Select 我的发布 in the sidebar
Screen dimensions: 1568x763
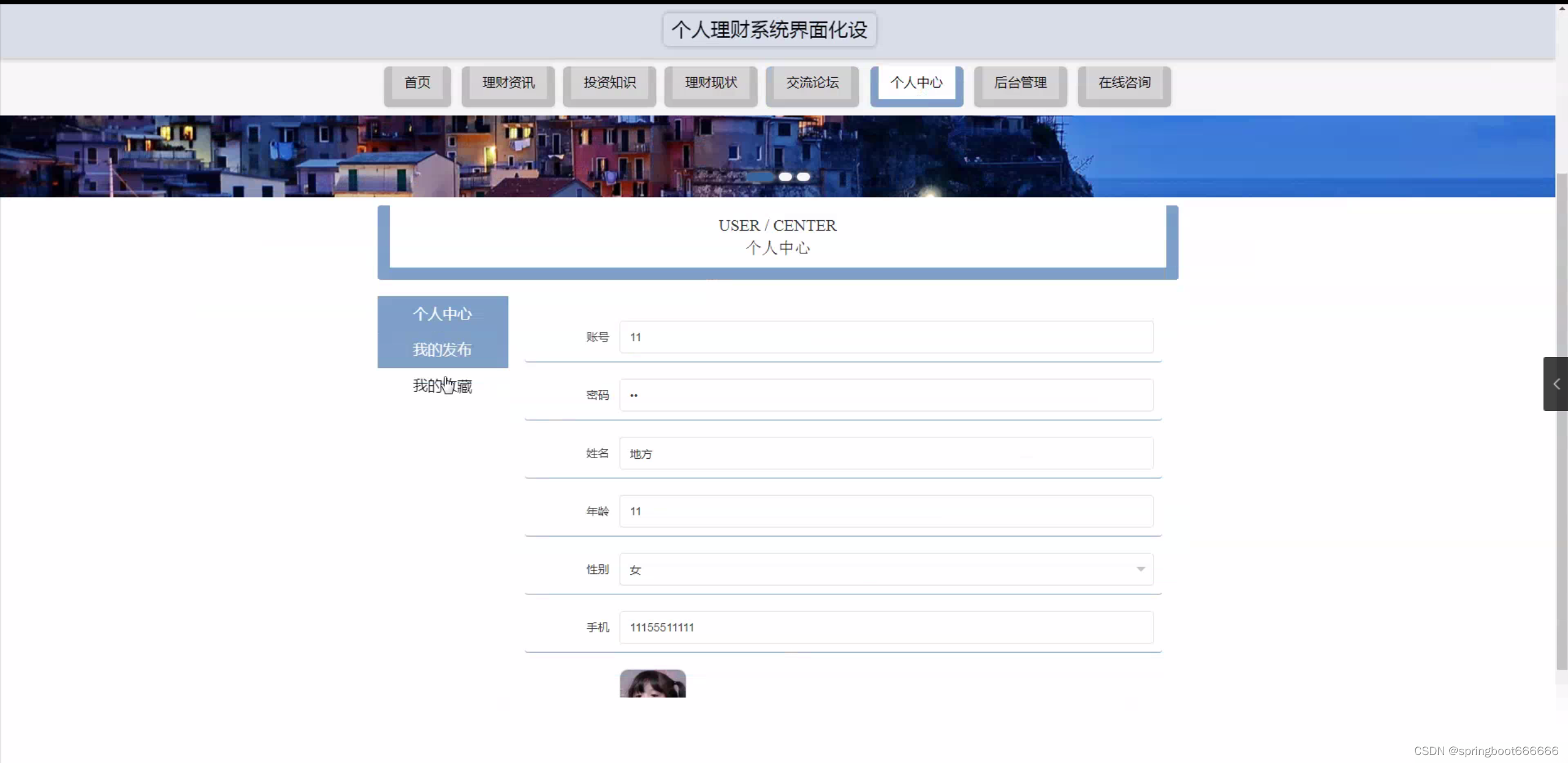tap(442, 350)
